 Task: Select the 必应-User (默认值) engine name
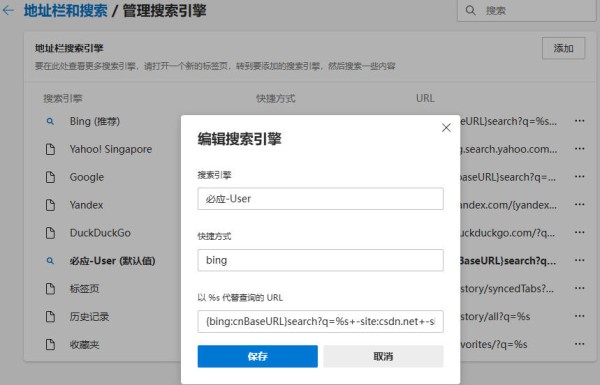click(112, 261)
